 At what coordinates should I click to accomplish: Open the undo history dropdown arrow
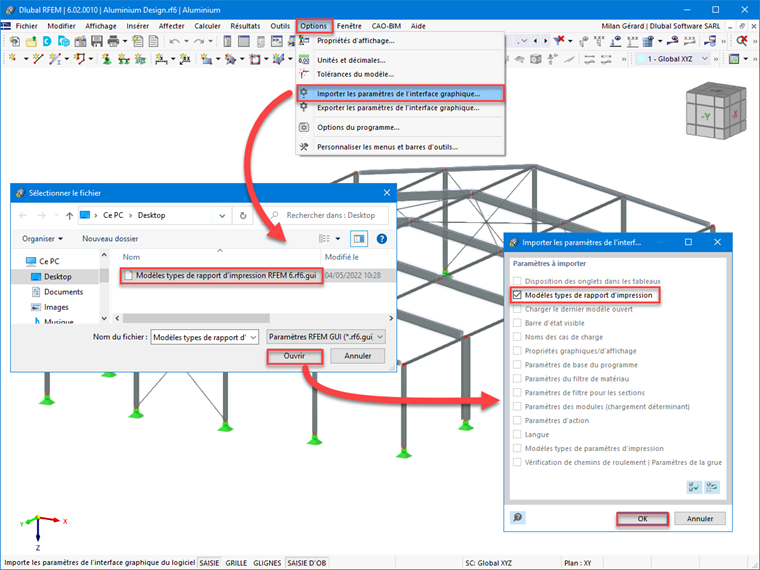point(186,42)
